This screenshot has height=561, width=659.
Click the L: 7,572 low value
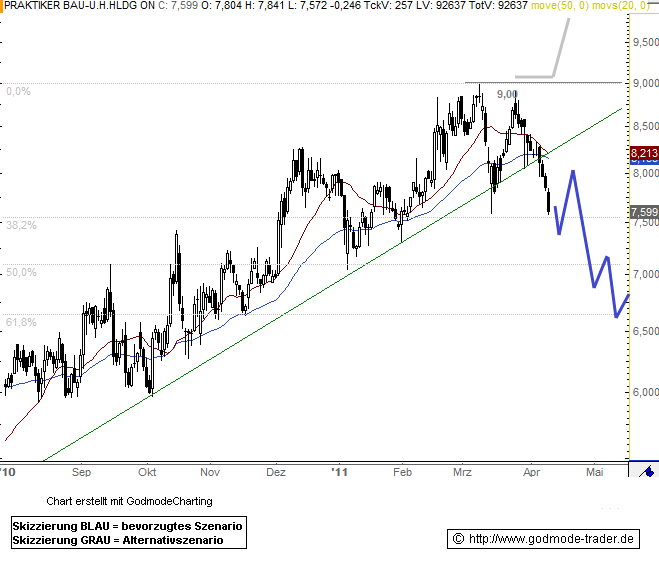pyautogui.click(x=308, y=5)
